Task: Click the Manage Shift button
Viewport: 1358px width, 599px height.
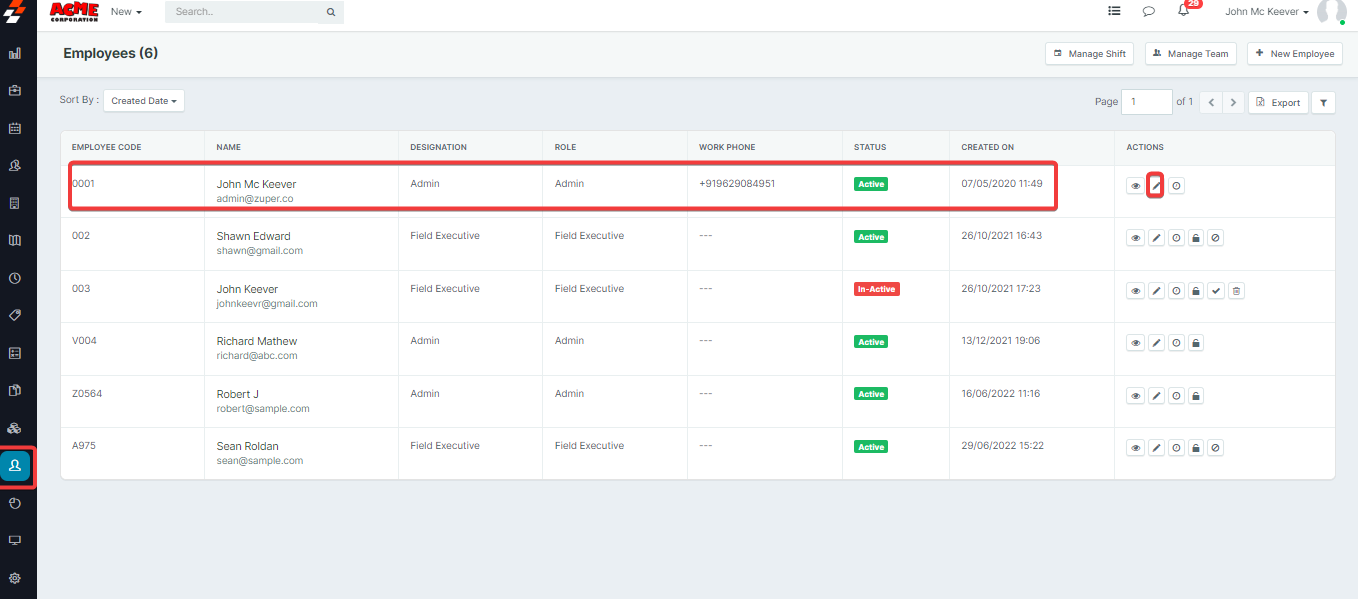Action: (x=1089, y=54)
